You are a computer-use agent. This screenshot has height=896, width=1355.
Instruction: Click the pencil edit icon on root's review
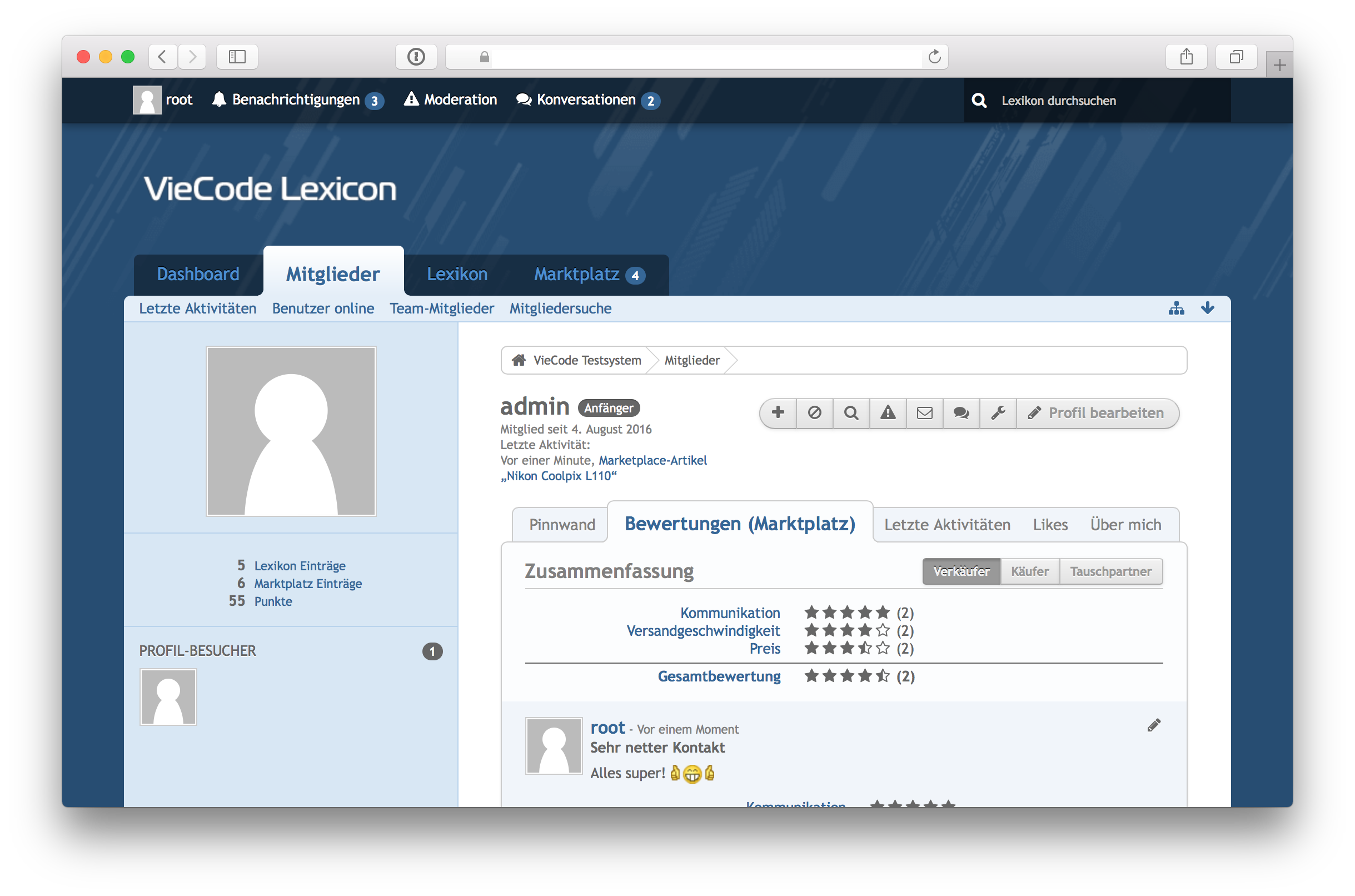(1153, 725)
